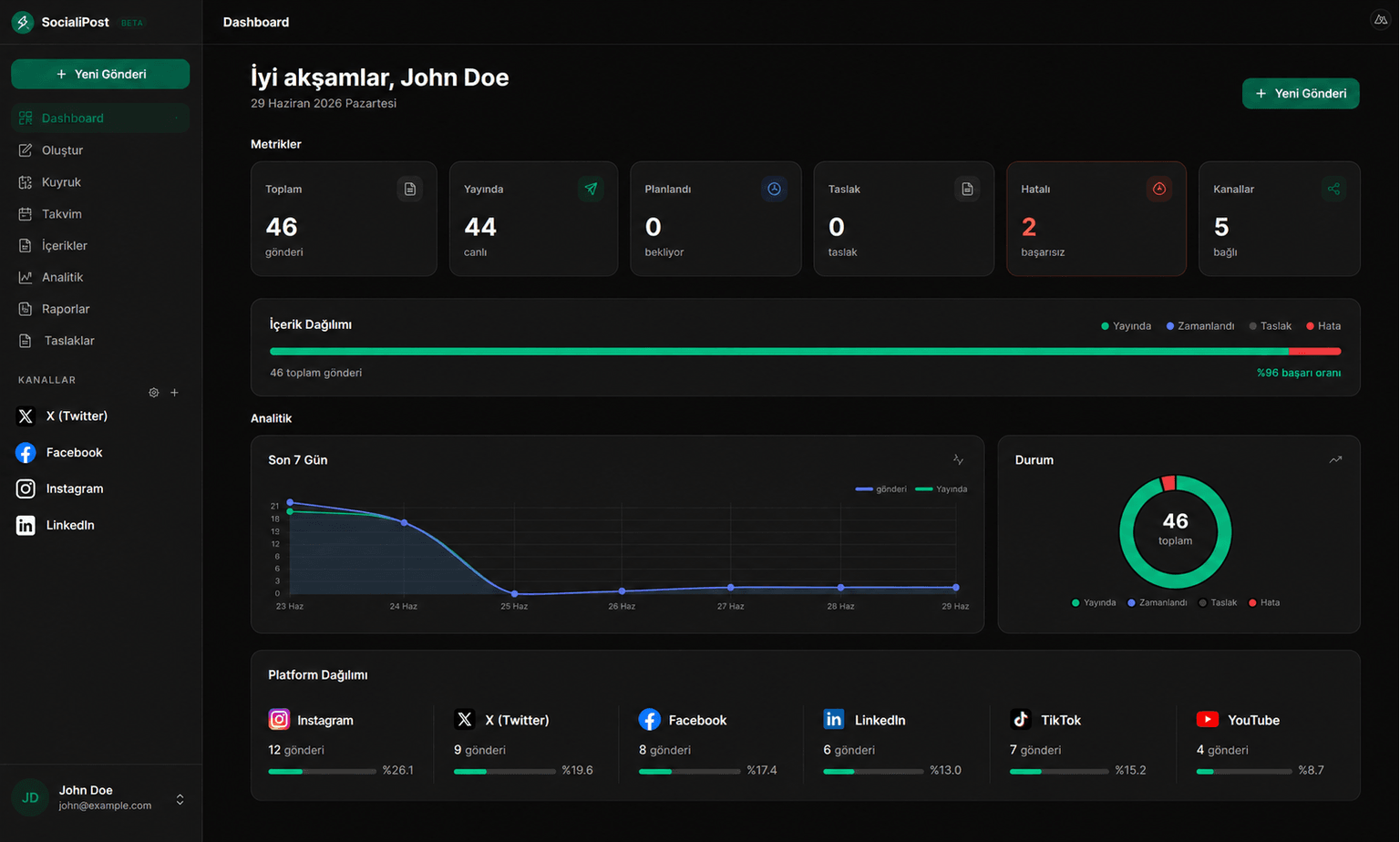Click the BETA badge next to SocialiPost
1400x842 pixels.
tap(132, 23)
